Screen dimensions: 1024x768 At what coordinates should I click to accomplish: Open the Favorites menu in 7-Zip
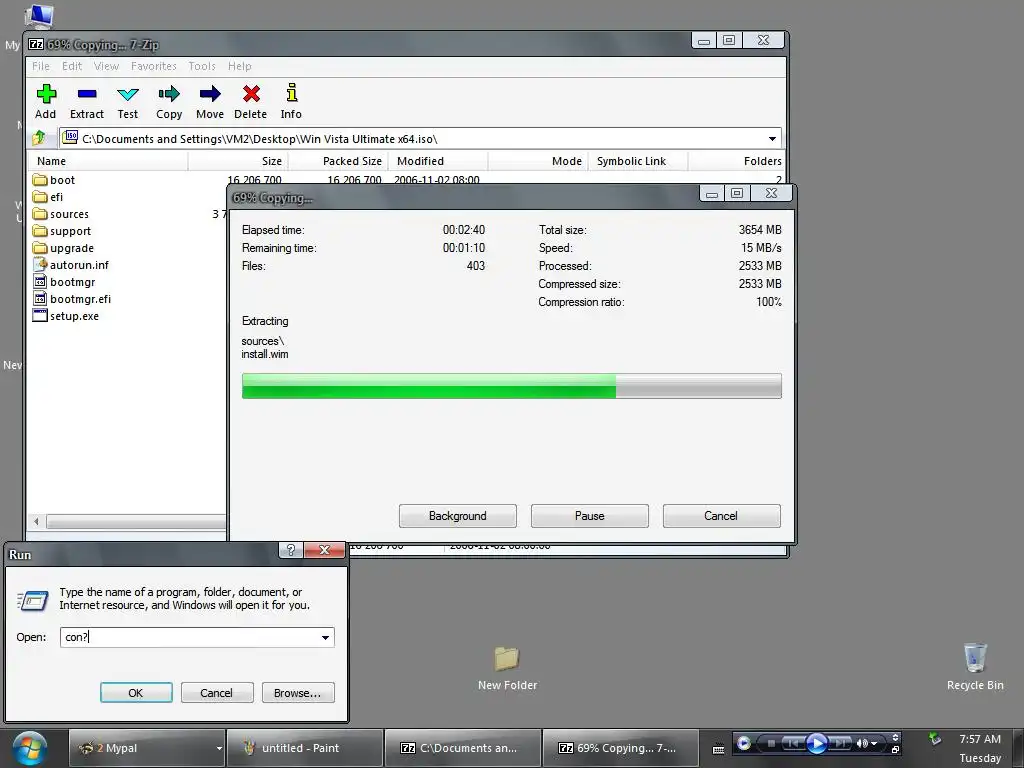click(153, 66)
